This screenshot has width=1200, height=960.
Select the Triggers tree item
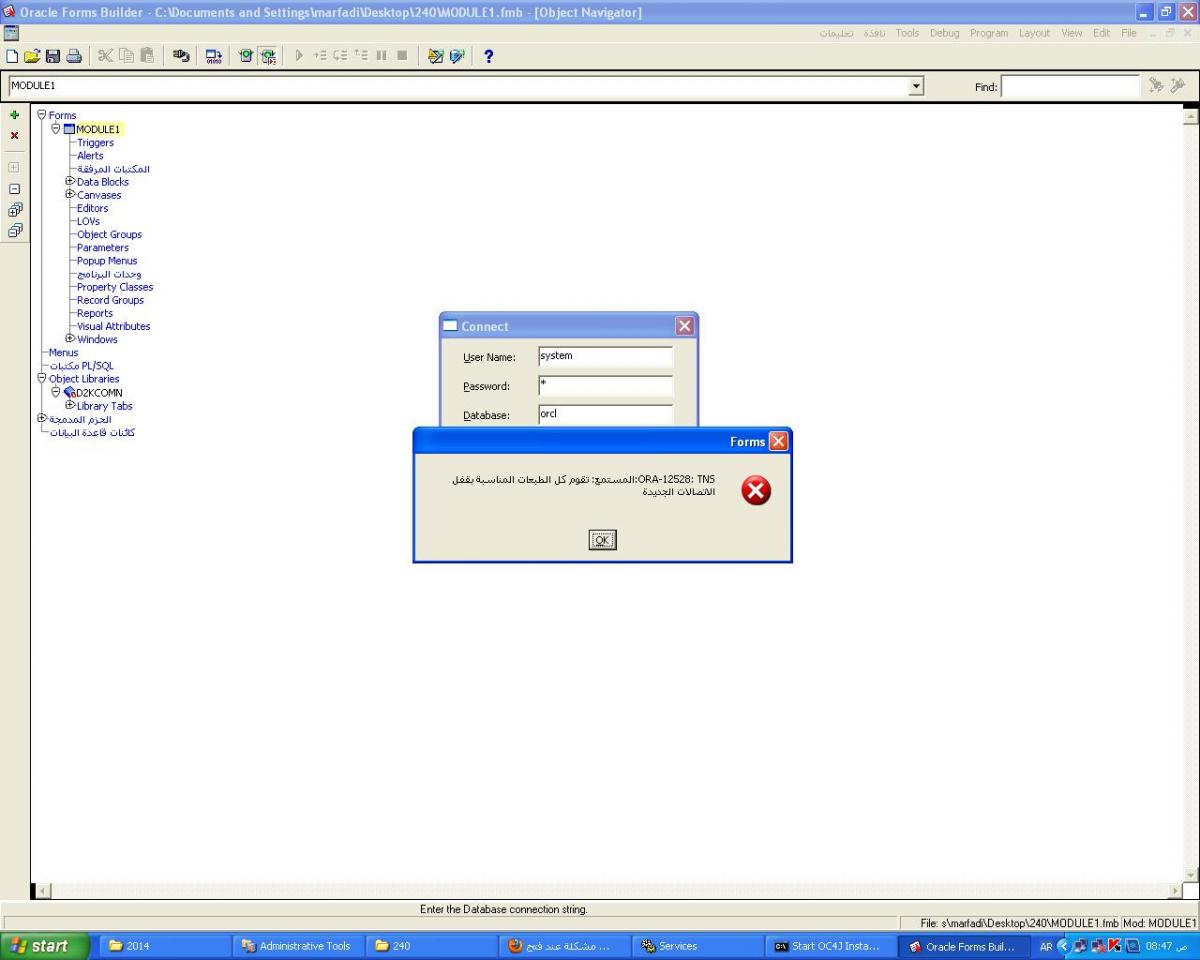click(x=95, y=143)
